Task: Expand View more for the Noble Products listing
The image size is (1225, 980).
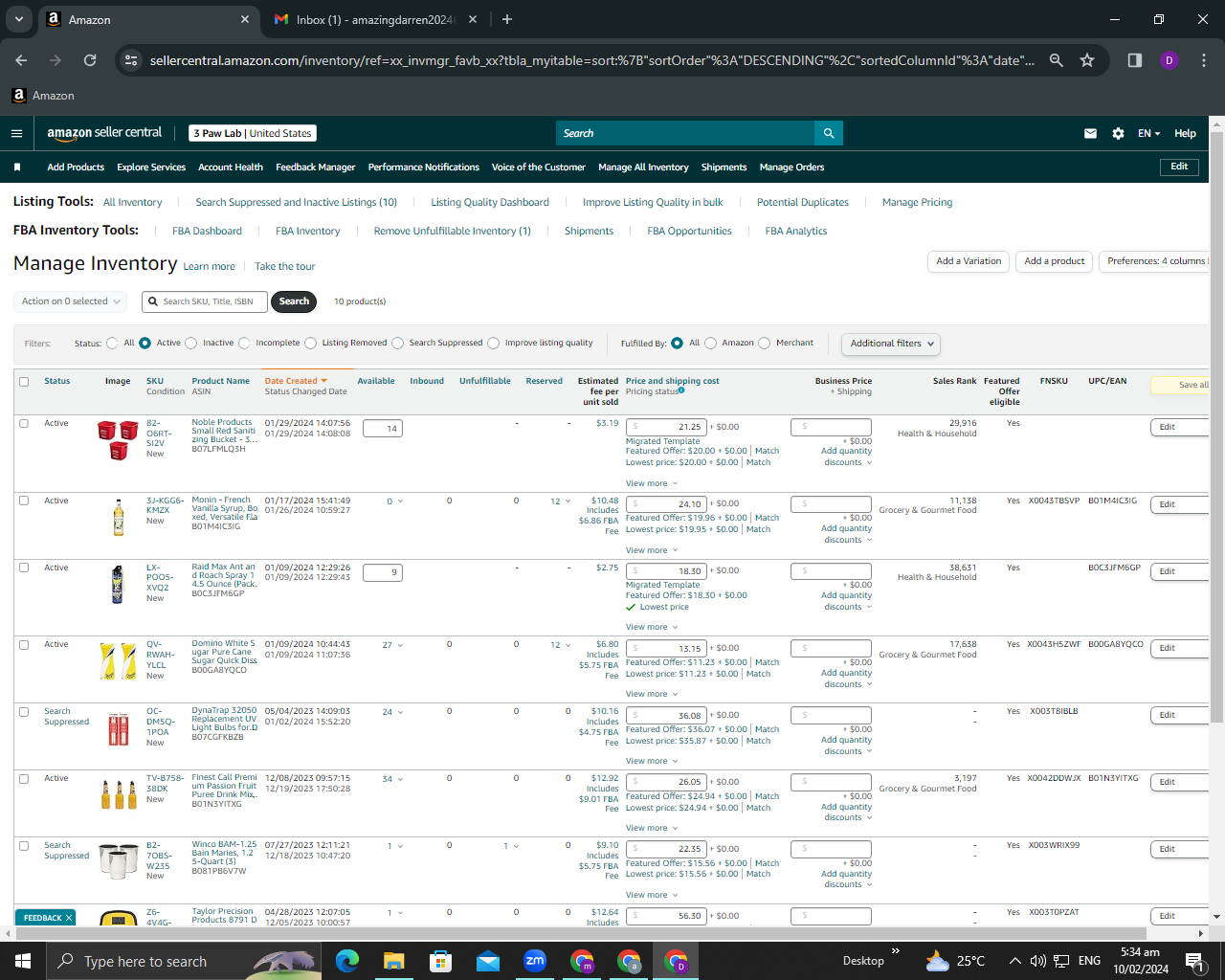Action: click(652, 483)
